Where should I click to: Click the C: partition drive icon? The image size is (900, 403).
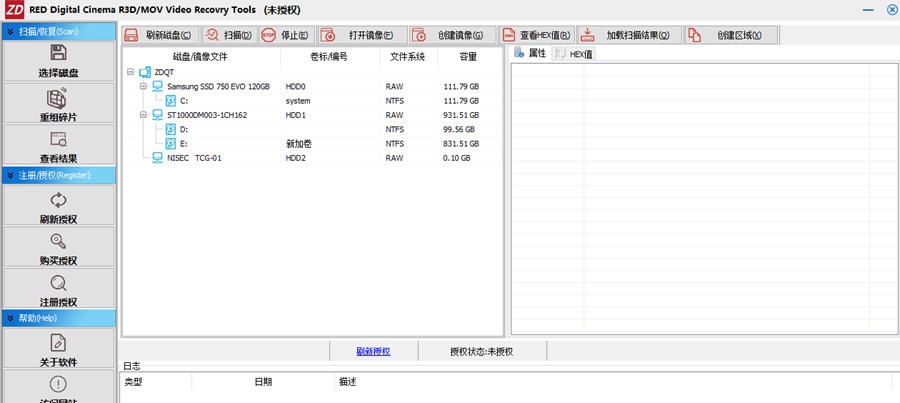[170, 101]
